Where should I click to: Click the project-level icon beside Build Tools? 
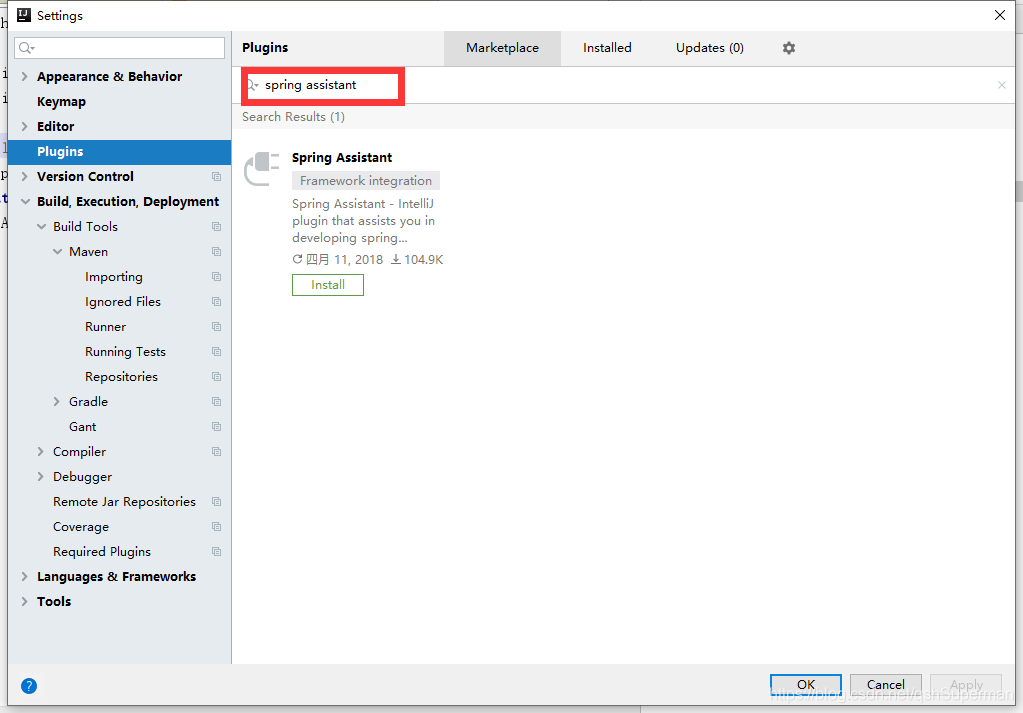click(x=217, y=226)
